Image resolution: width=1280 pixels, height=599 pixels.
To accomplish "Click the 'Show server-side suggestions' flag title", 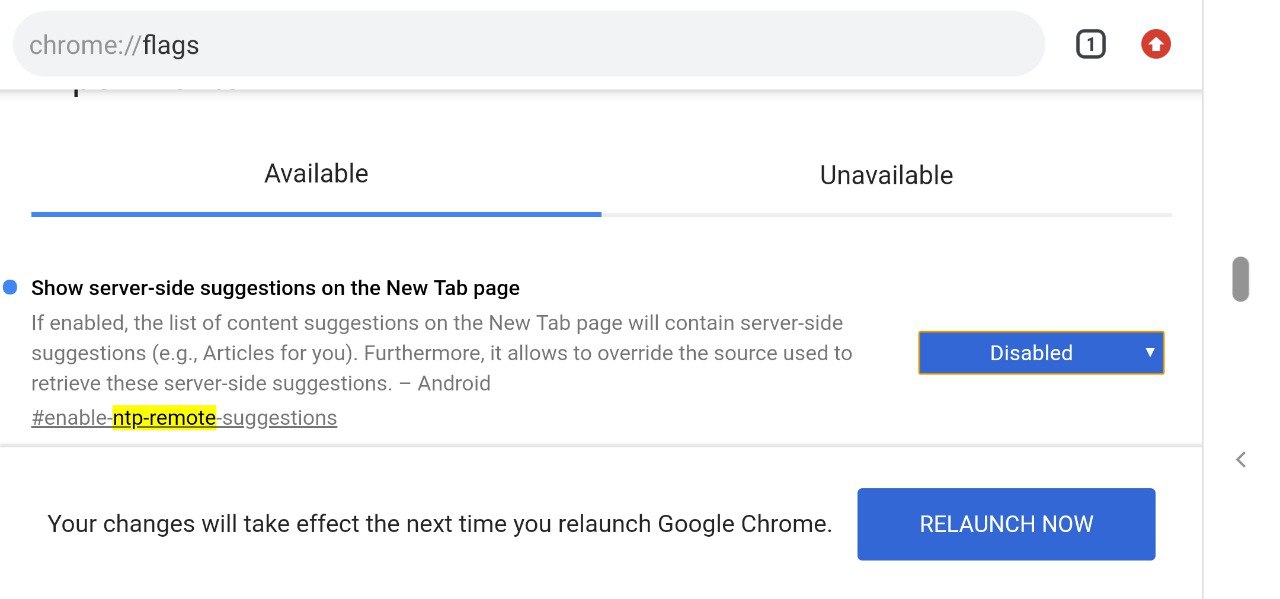I will click(275, 288).
